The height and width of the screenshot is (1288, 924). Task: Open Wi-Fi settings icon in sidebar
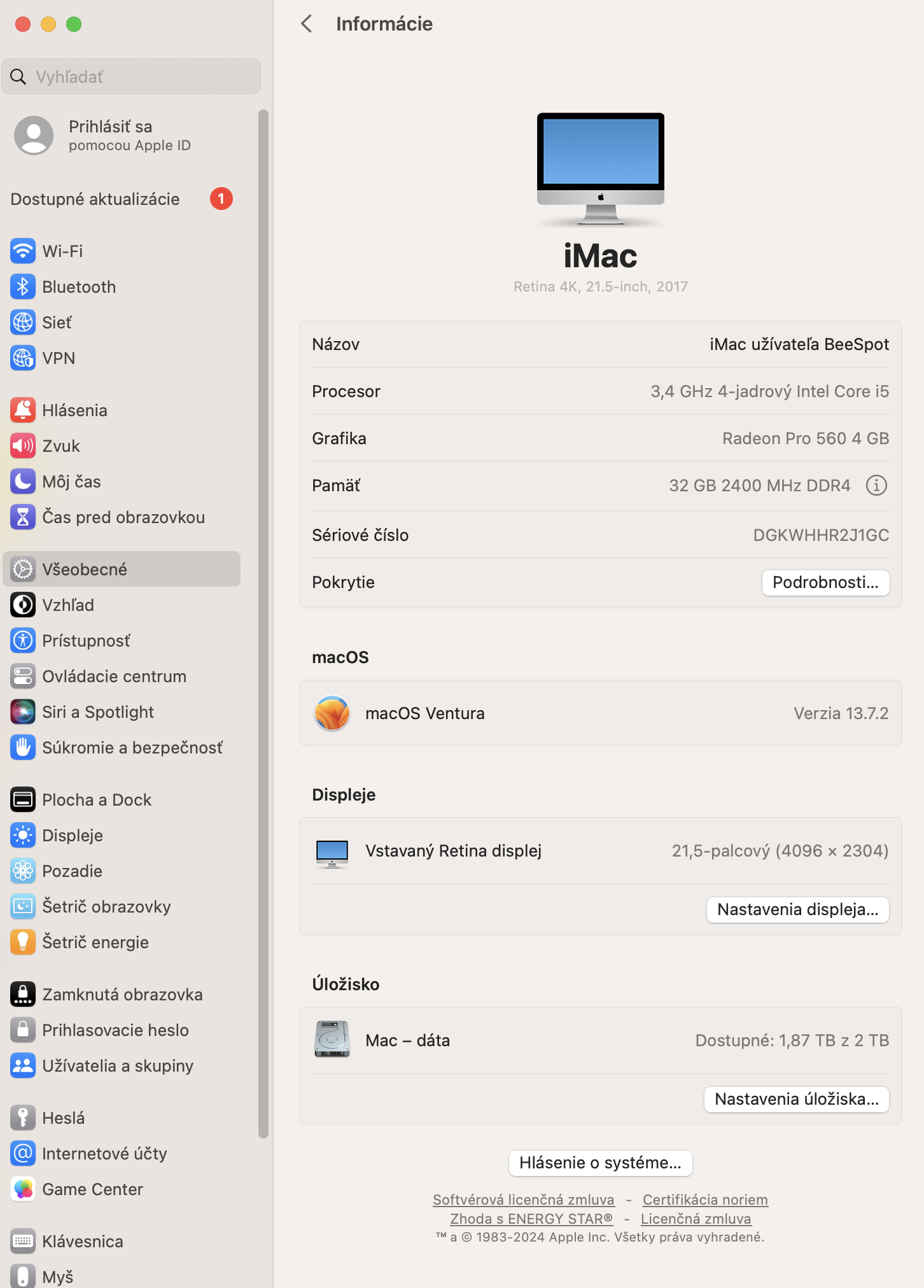pos(23,251)
